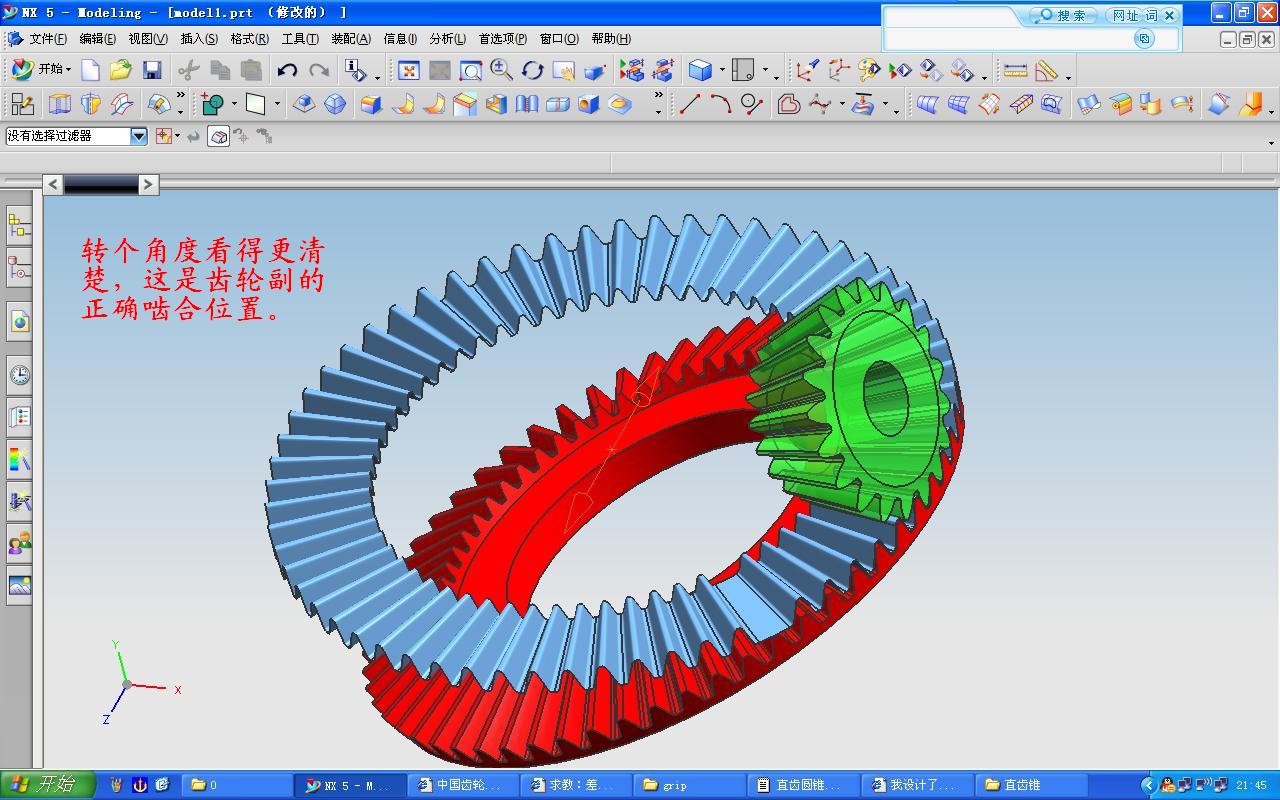Click the Sketch icon in the second toolbar

pyautogui.click(x=22, y=104)
